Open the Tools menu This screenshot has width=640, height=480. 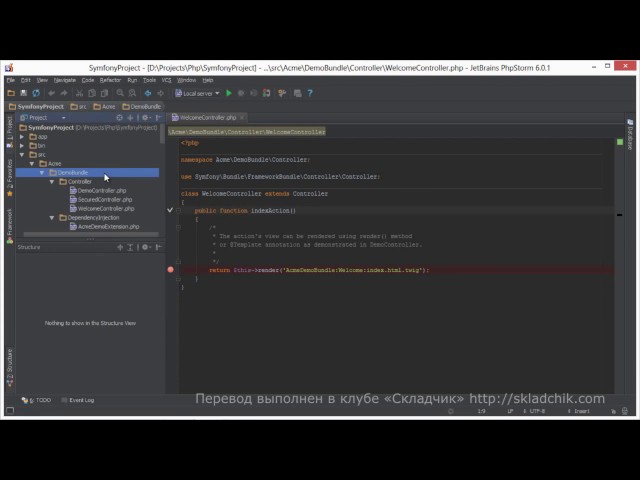pos(149,80)
